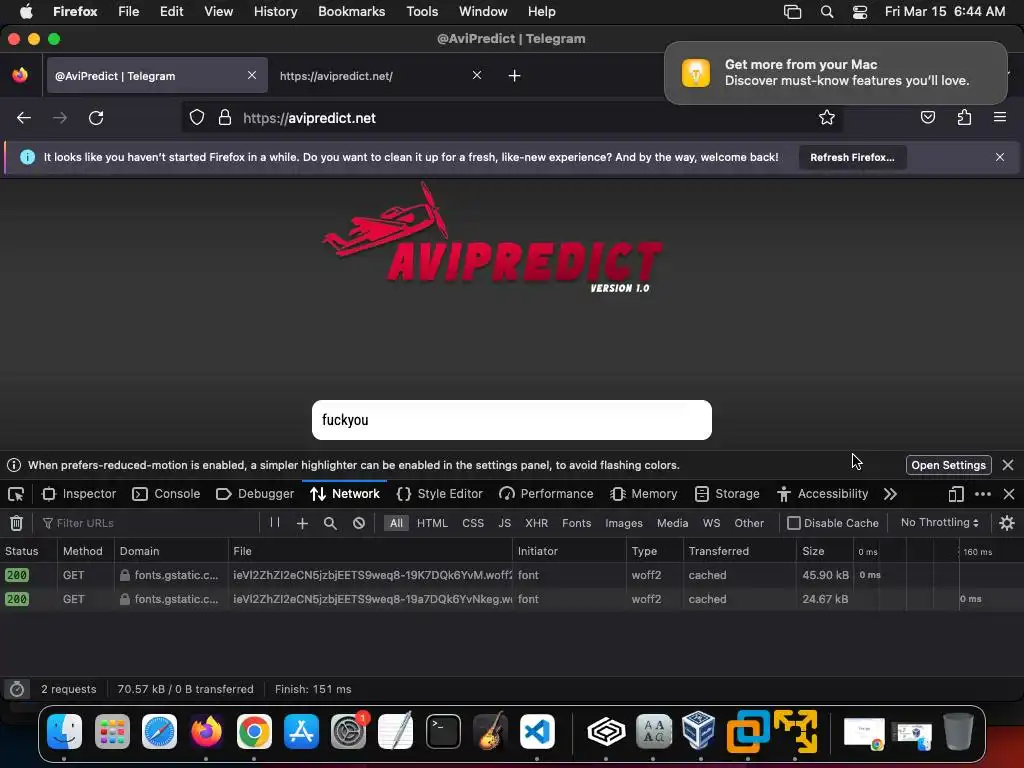
Task: Open the request blocking panel
Action: pos(359,523)
